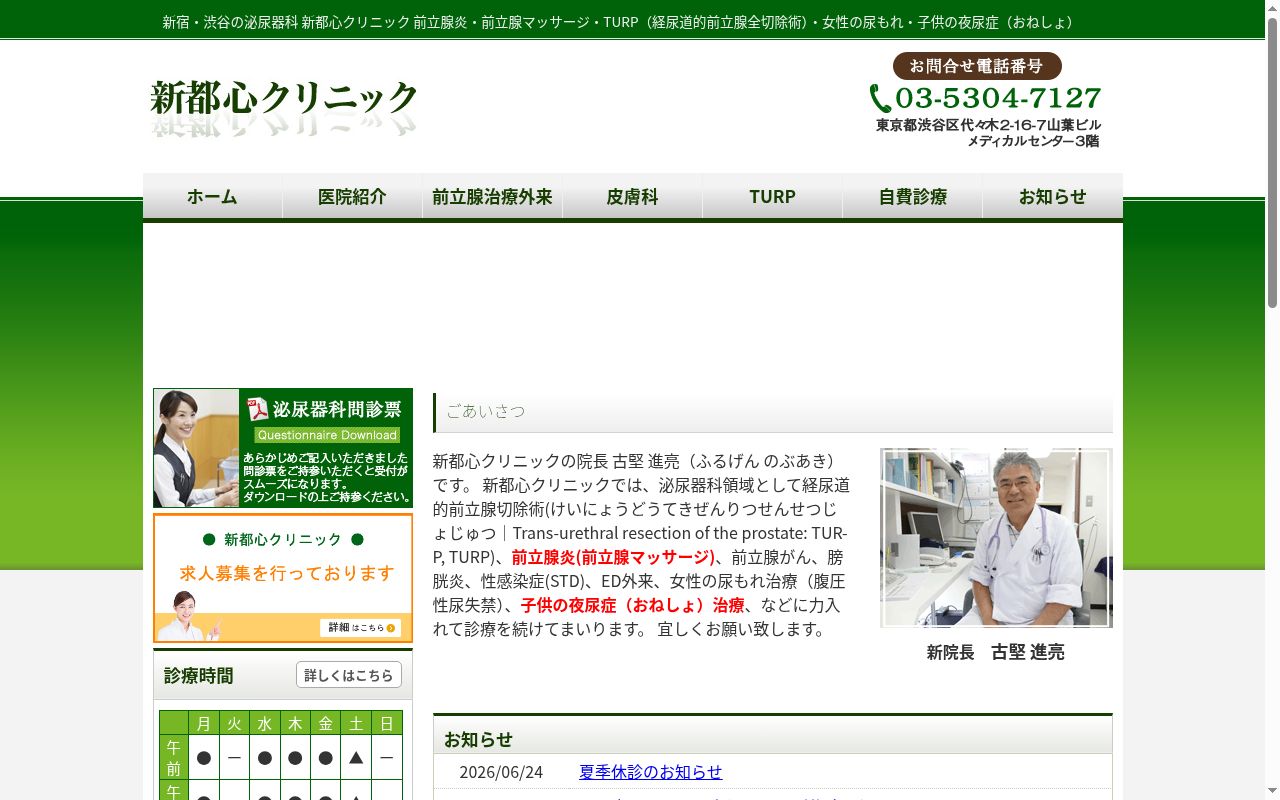Click the scrollbar up arrow
Screen dimensions: 1280x800
coord(1272,8)
